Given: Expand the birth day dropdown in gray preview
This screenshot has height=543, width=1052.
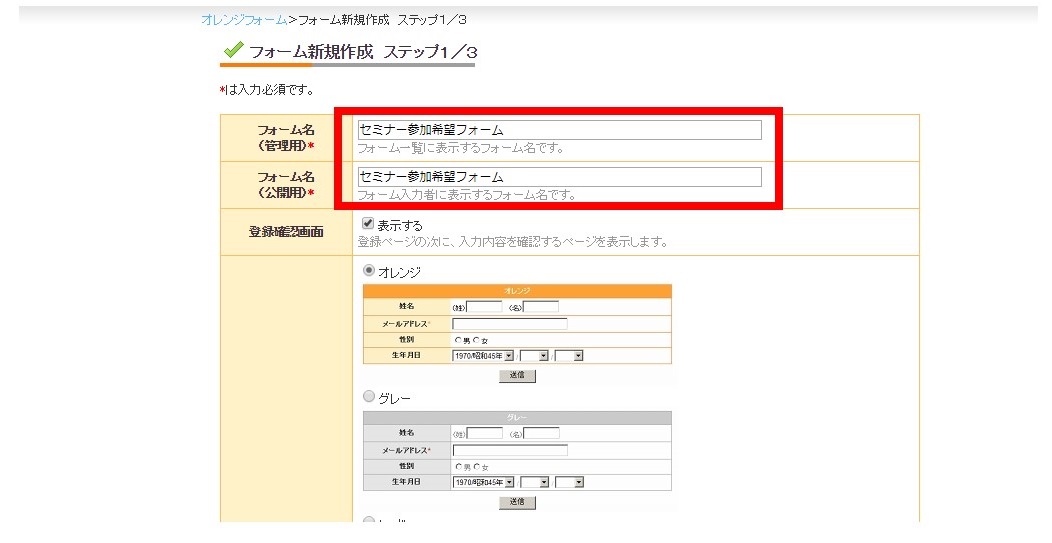Looking at the screenshot, I should pyautogui.click(x=569, y=482).
